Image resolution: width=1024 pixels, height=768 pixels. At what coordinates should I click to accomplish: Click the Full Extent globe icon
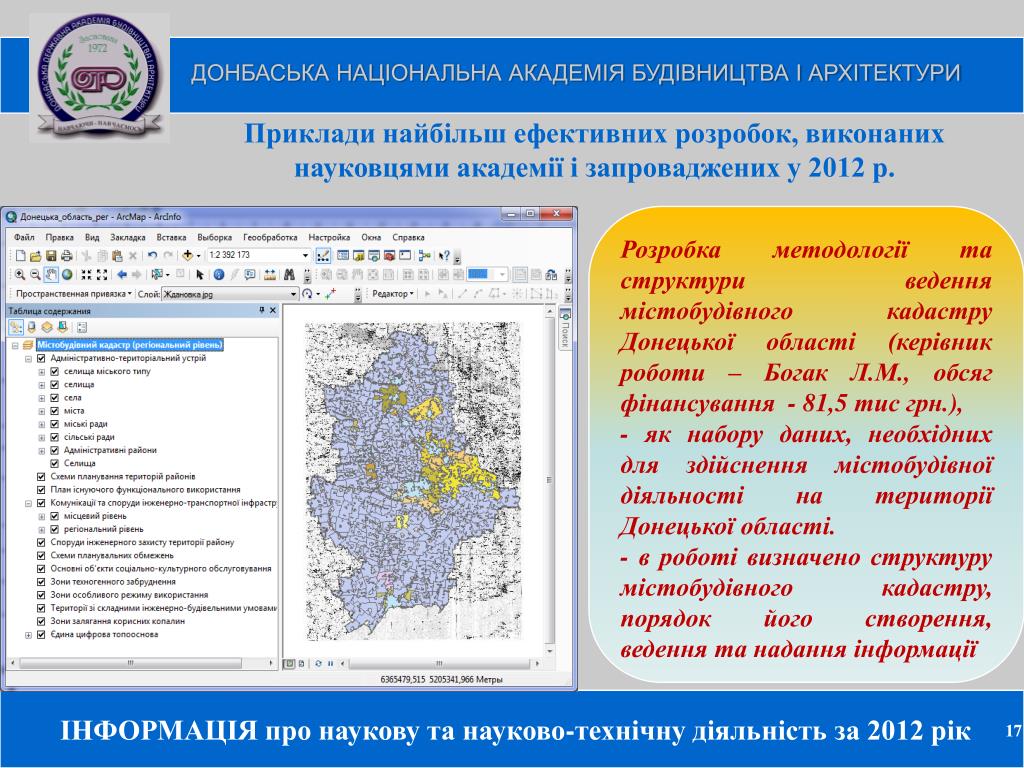coord(67,275)
